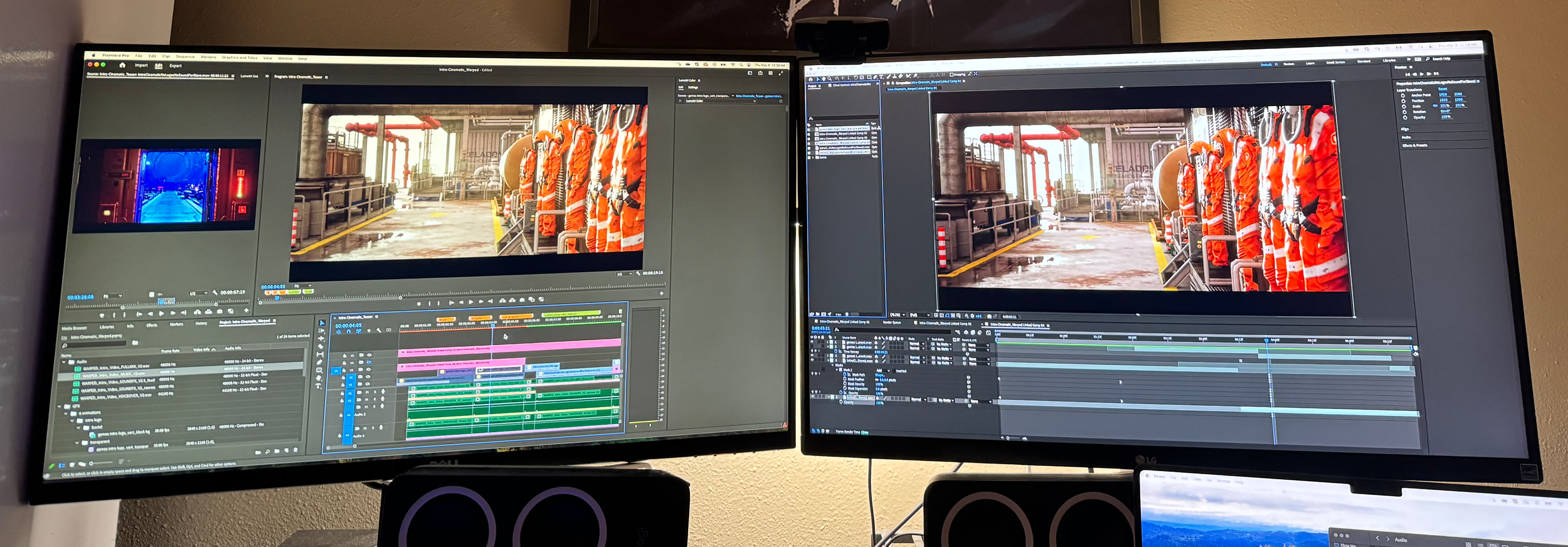Click the Program Monitor settings wrench icon
Image resolution: width=1568 pixels, height=547 pixels.
[638, 273]
